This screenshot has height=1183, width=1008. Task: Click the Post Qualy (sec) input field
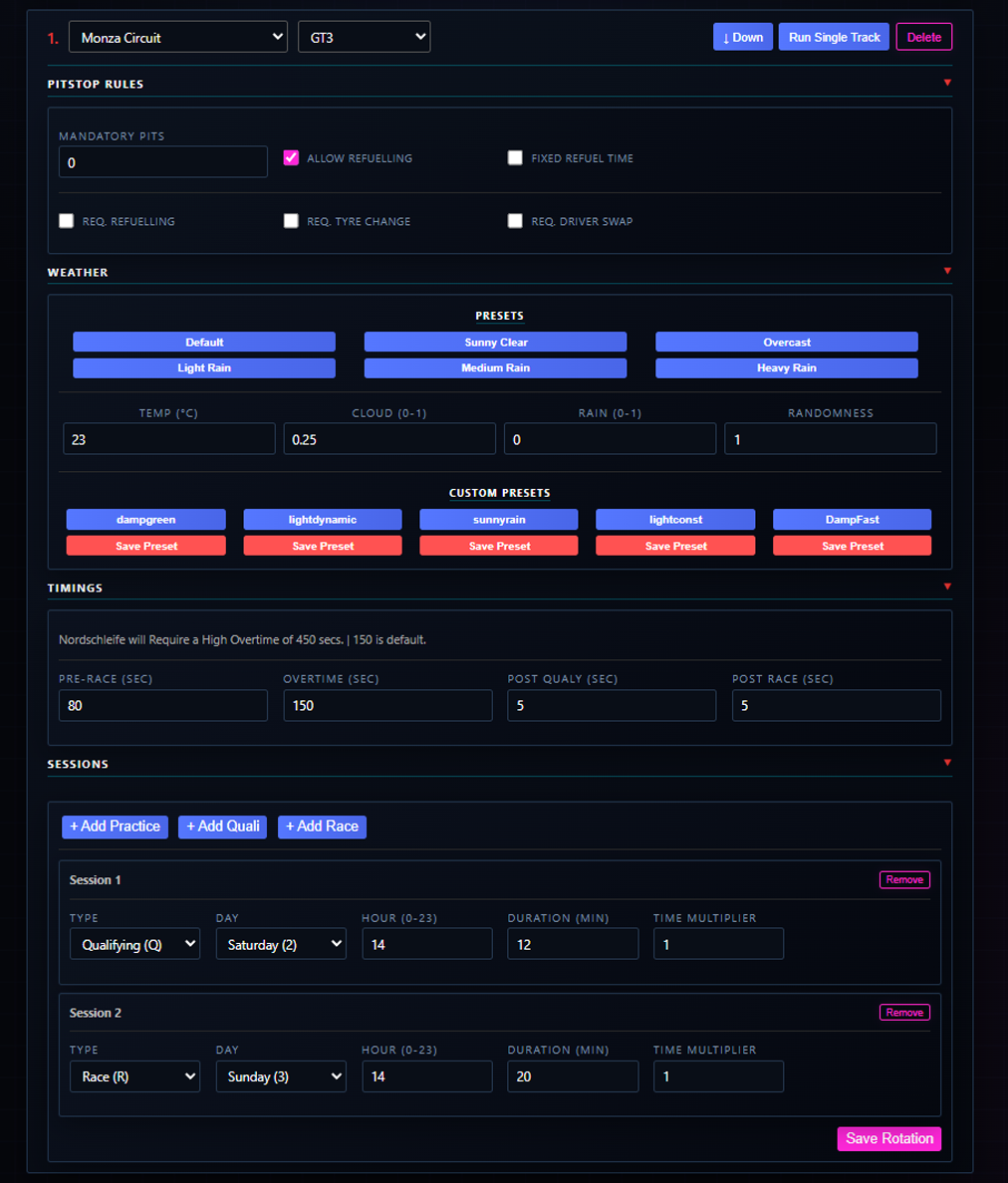click(612, 705)
